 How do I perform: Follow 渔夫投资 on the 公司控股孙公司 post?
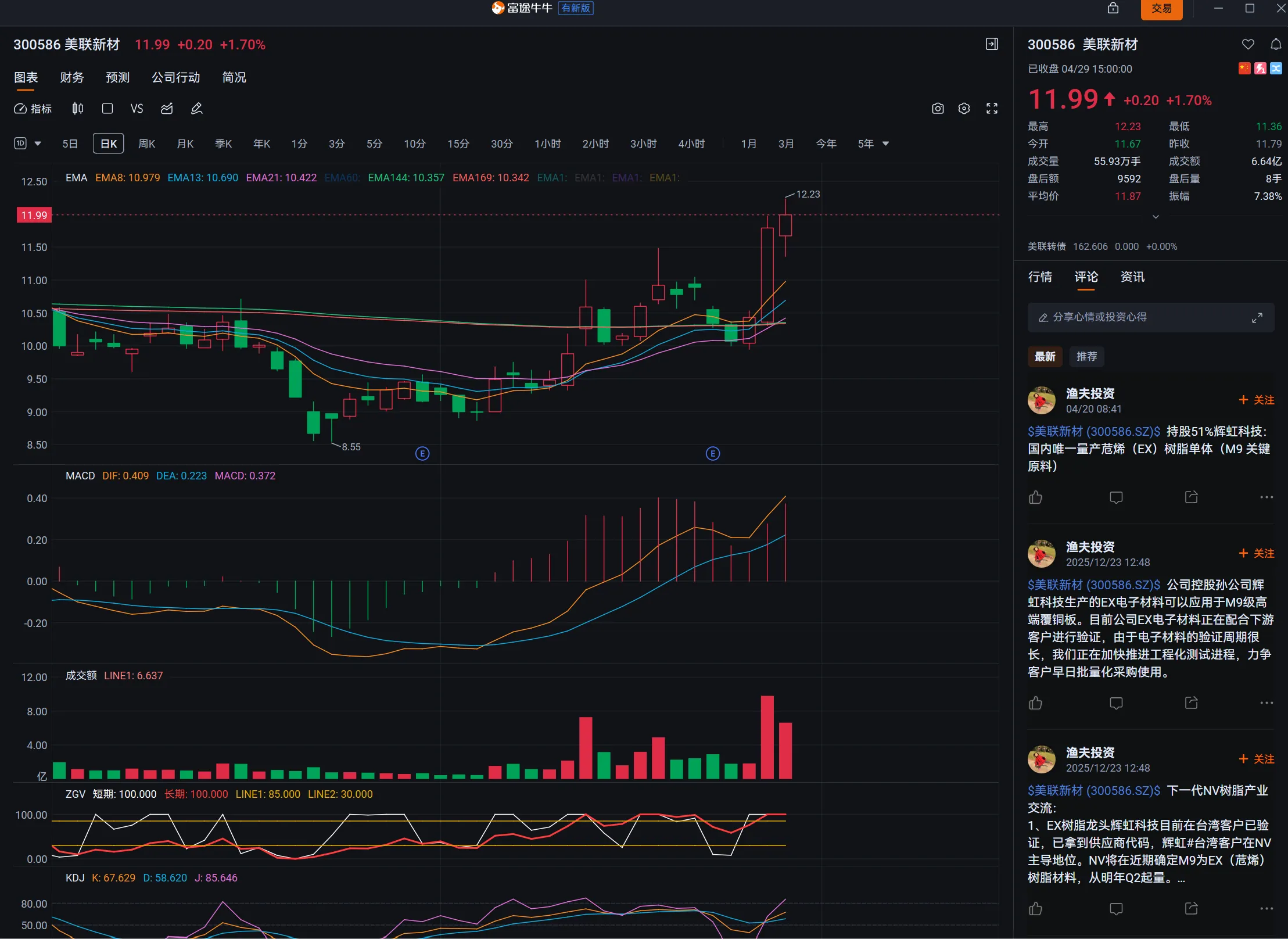(1257, 553)
